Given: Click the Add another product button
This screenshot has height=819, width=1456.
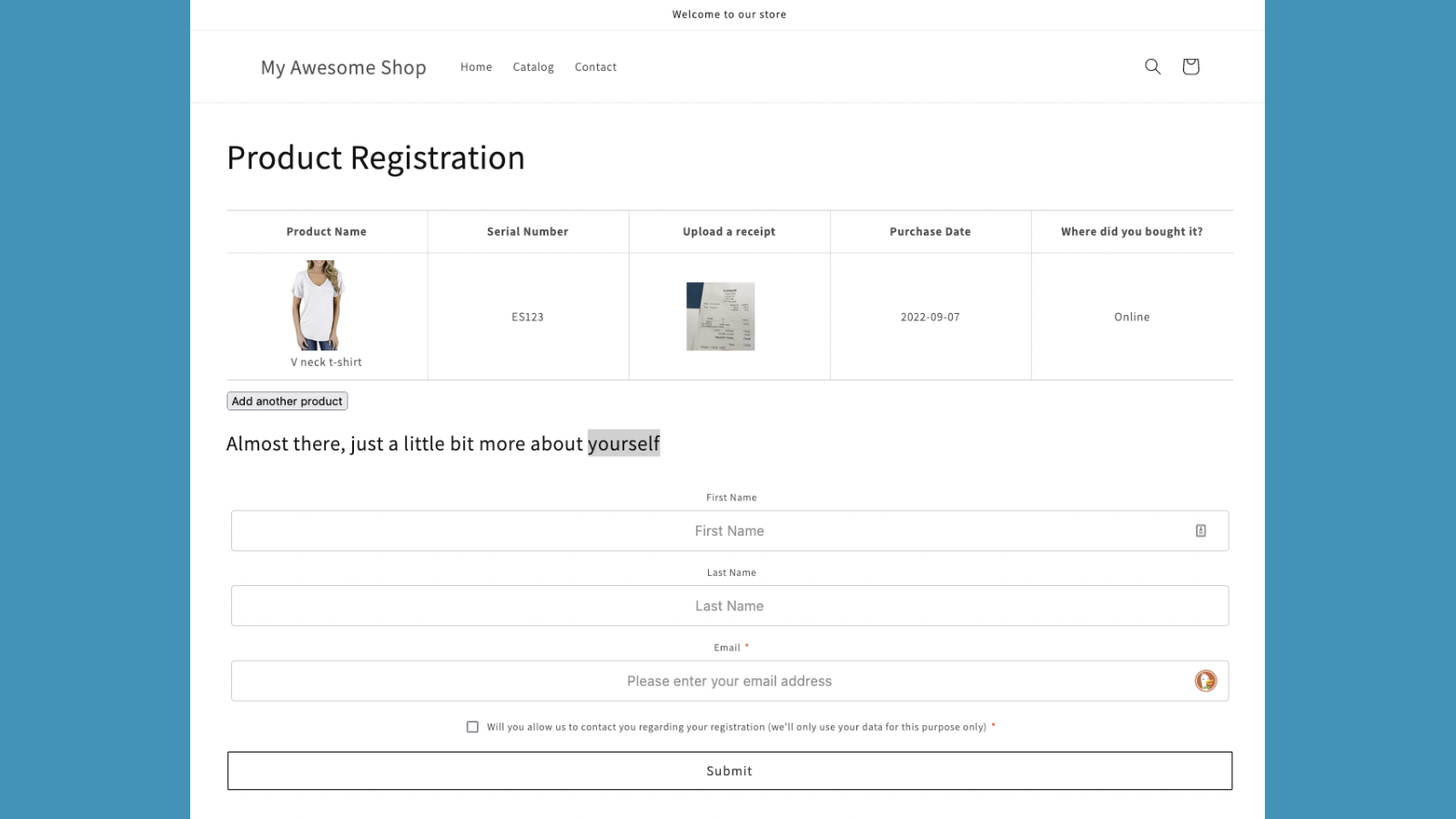Looking at the screenshot, I should 287,400.
